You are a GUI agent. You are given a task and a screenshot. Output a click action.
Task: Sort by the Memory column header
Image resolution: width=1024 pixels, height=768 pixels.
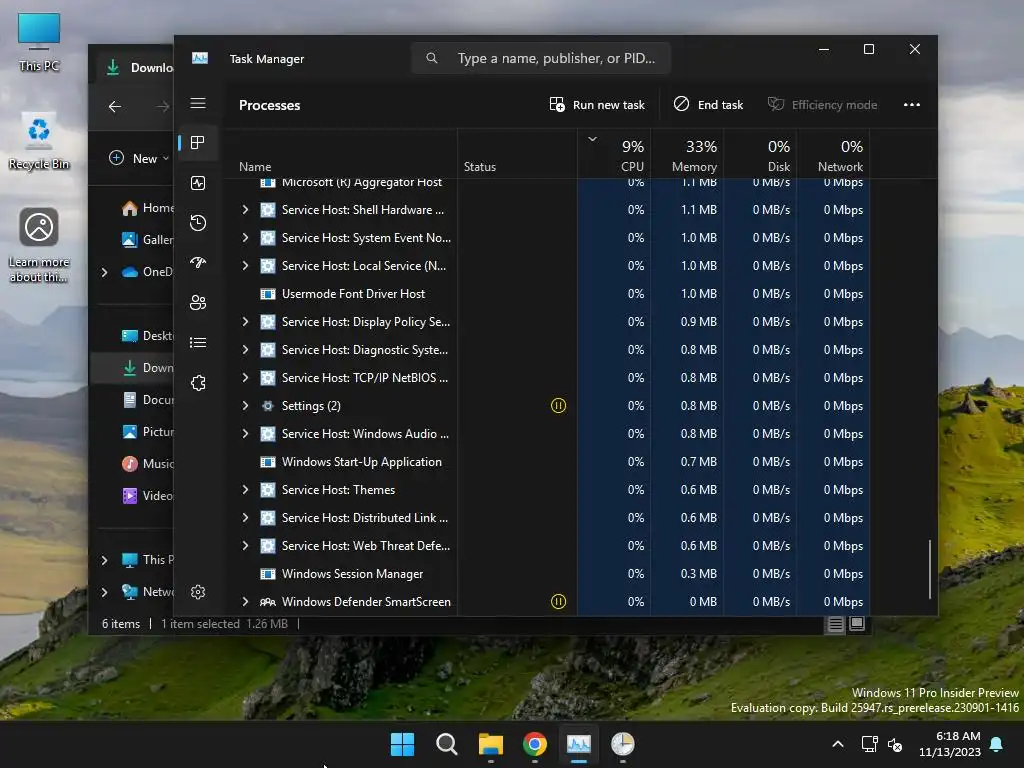click(687, 154)
